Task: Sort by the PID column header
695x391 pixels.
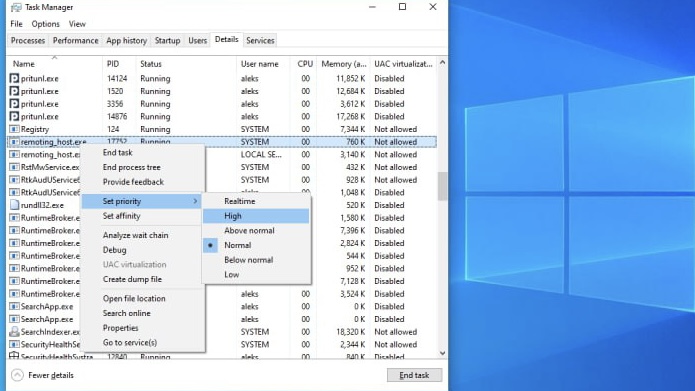Action: (x=118, y=64)
